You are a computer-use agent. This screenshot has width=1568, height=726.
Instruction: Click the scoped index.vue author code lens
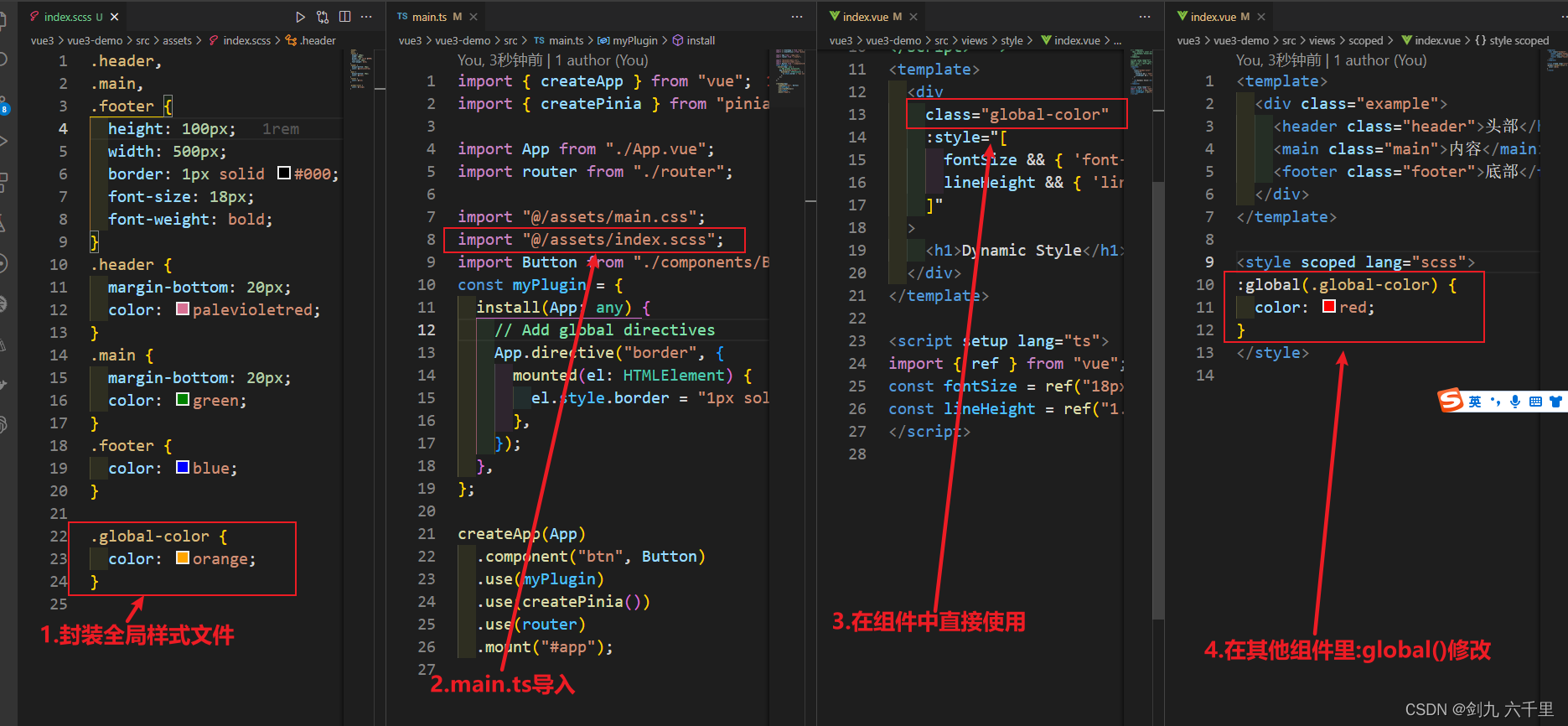[1331, 60]
